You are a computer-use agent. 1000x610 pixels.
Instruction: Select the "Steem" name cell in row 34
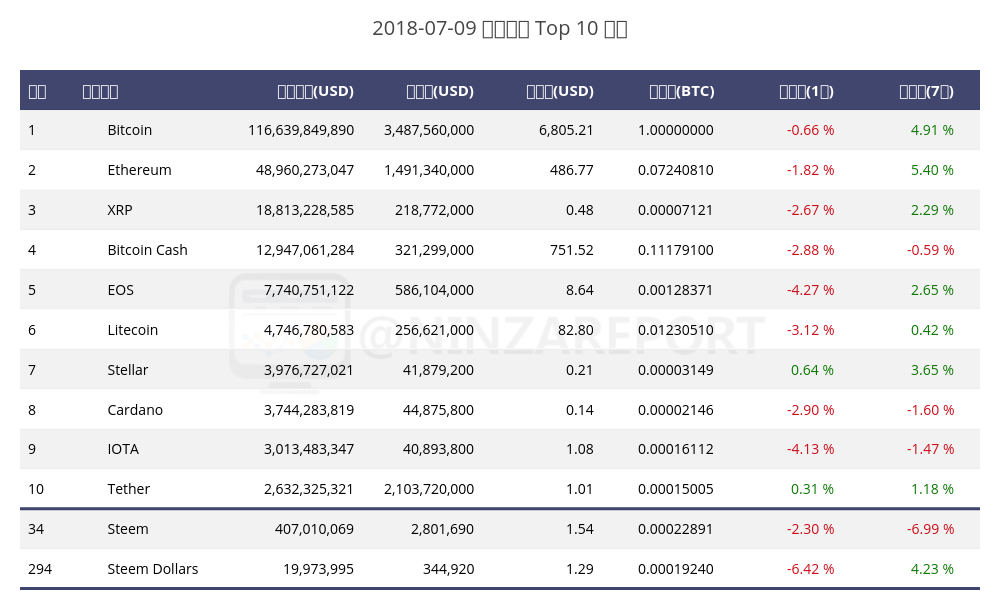pyautogui.click(x=128, y=530)
